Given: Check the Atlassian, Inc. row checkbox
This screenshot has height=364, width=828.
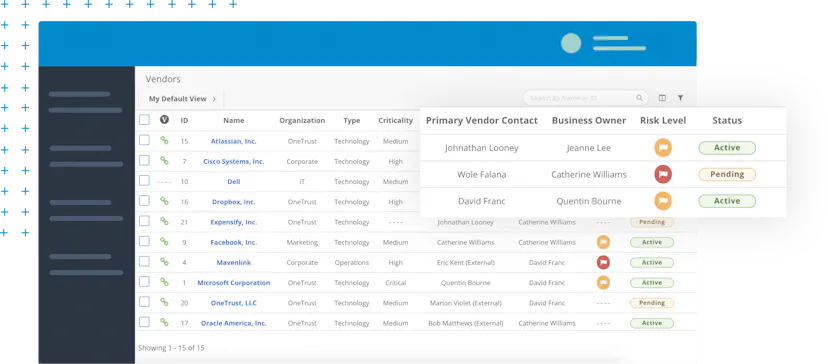Looking at the screenshot, I should coord(144,140).
